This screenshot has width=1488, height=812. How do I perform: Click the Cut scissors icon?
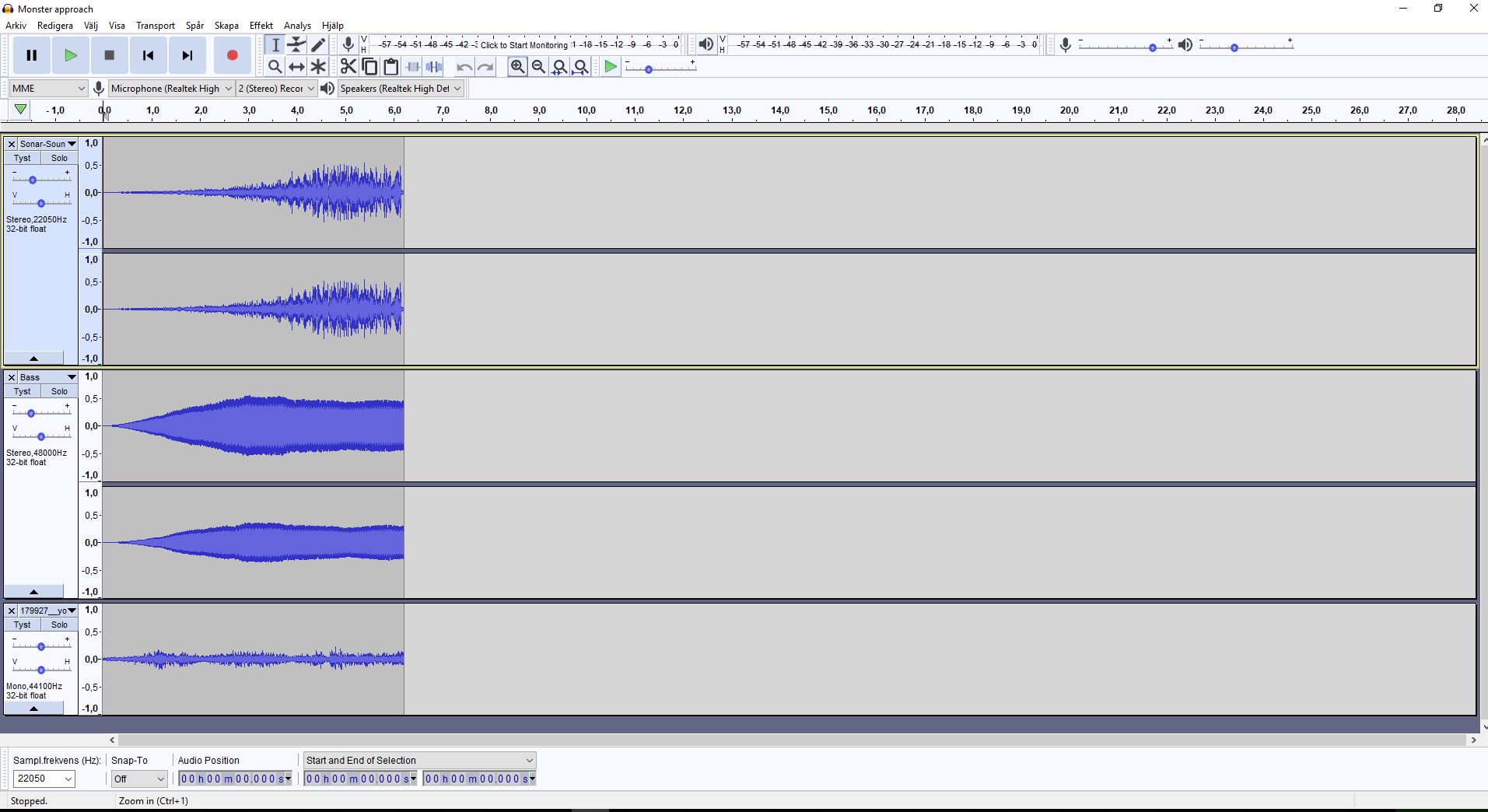point(348,67)
